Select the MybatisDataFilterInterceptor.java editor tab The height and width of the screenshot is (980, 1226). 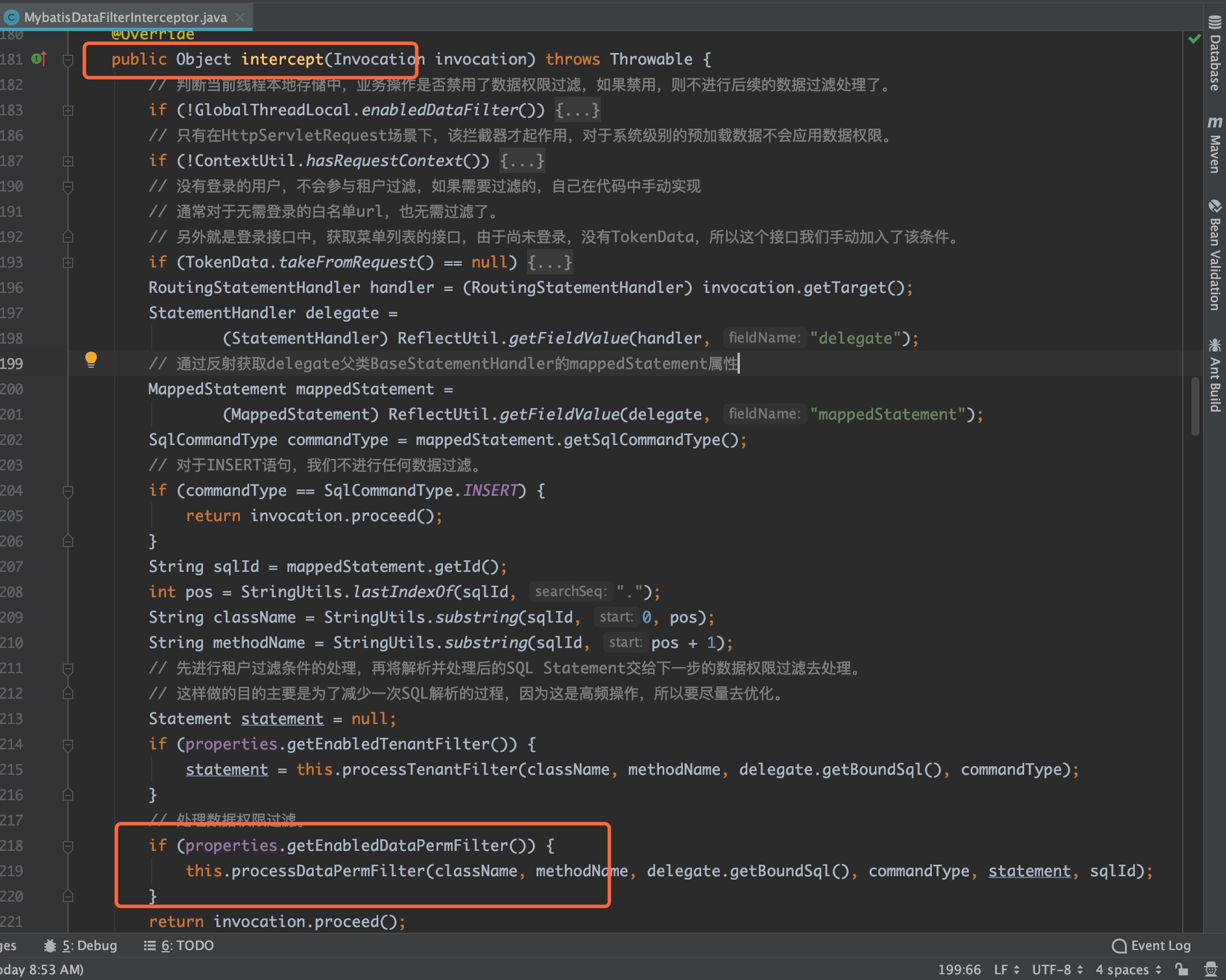(126, 17)
